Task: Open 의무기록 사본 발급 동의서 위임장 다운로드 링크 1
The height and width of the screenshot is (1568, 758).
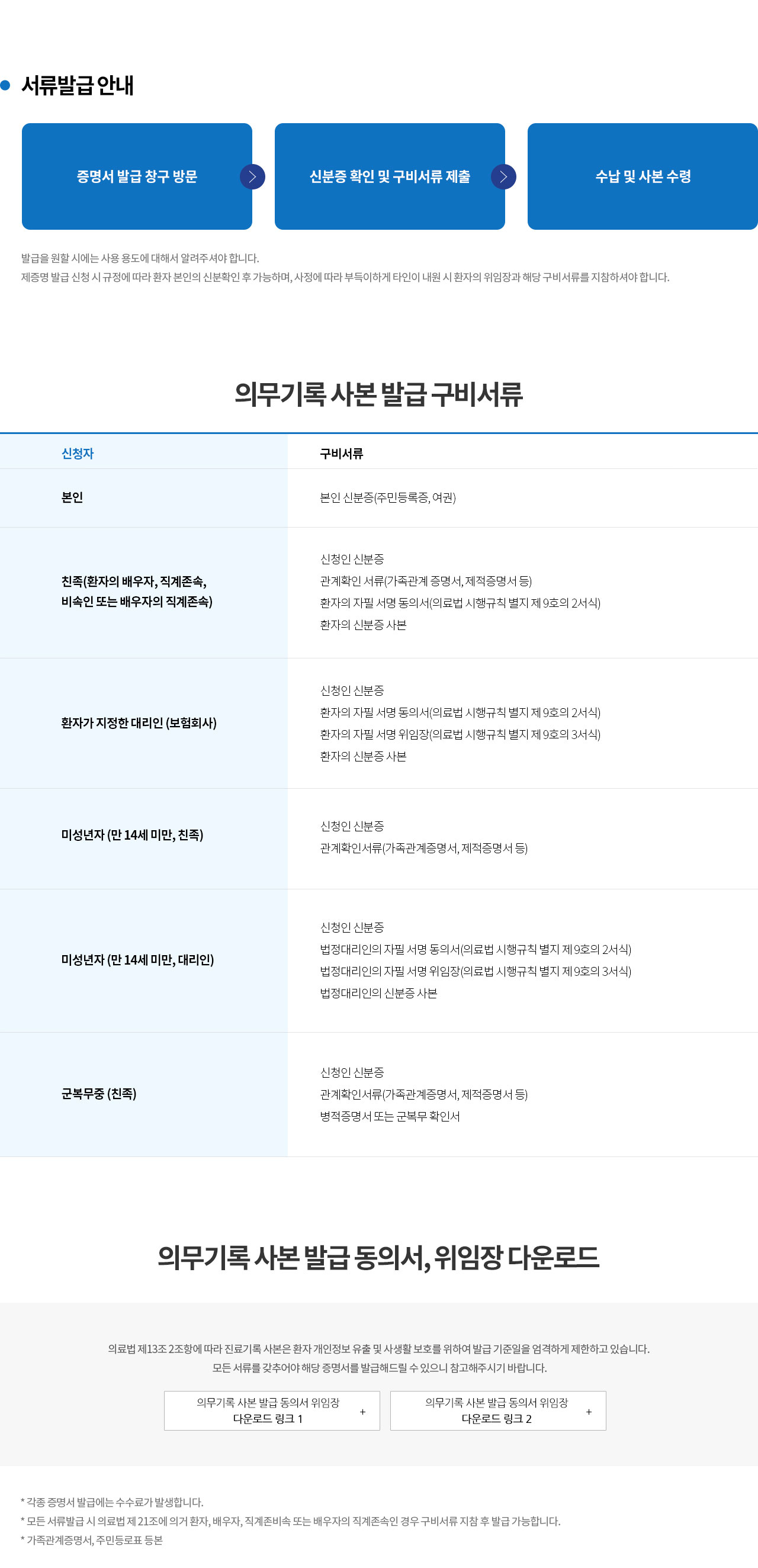Action: (x=272, y=1410)
